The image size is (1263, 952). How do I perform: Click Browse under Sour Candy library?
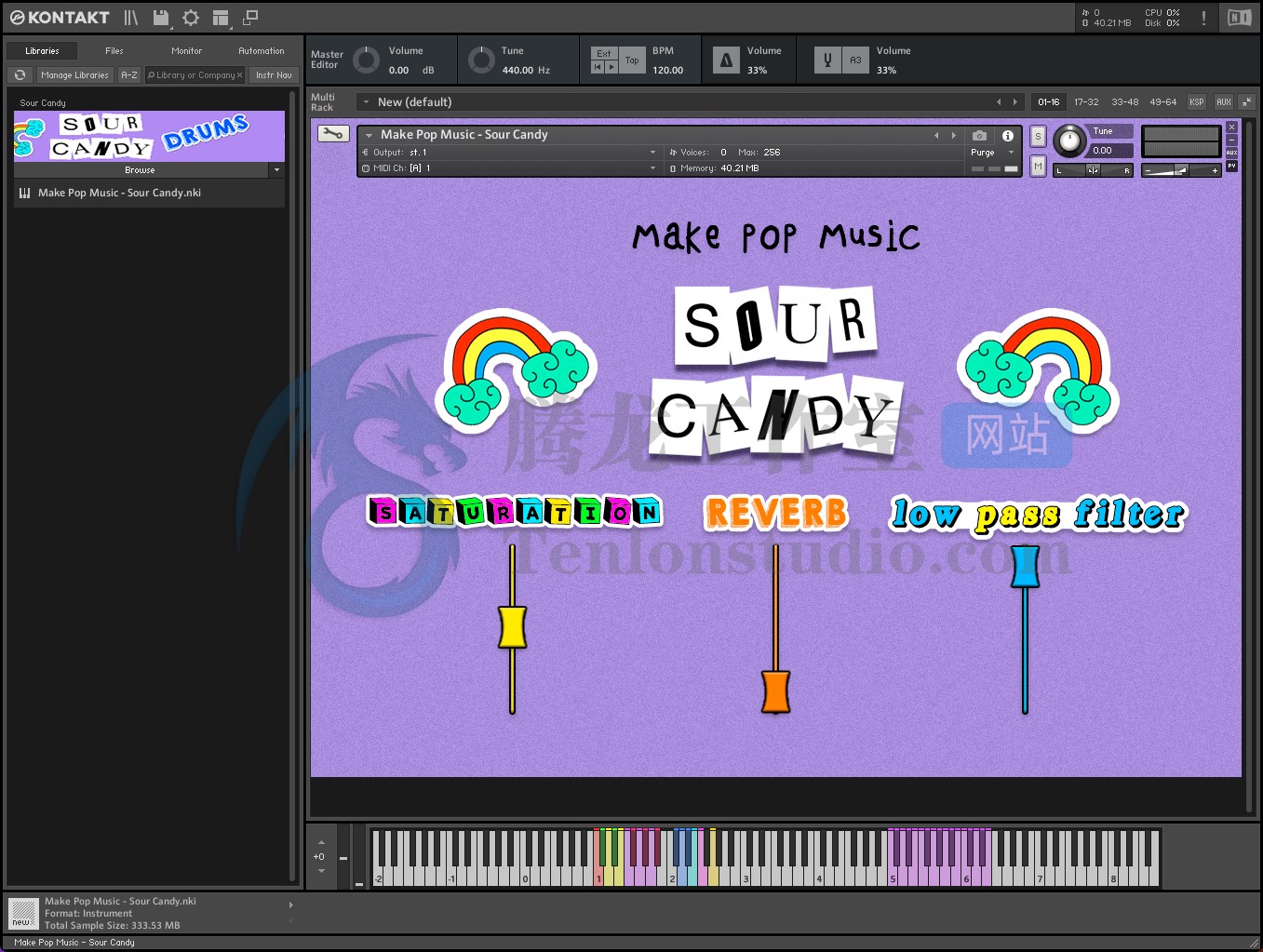point(140,170)
